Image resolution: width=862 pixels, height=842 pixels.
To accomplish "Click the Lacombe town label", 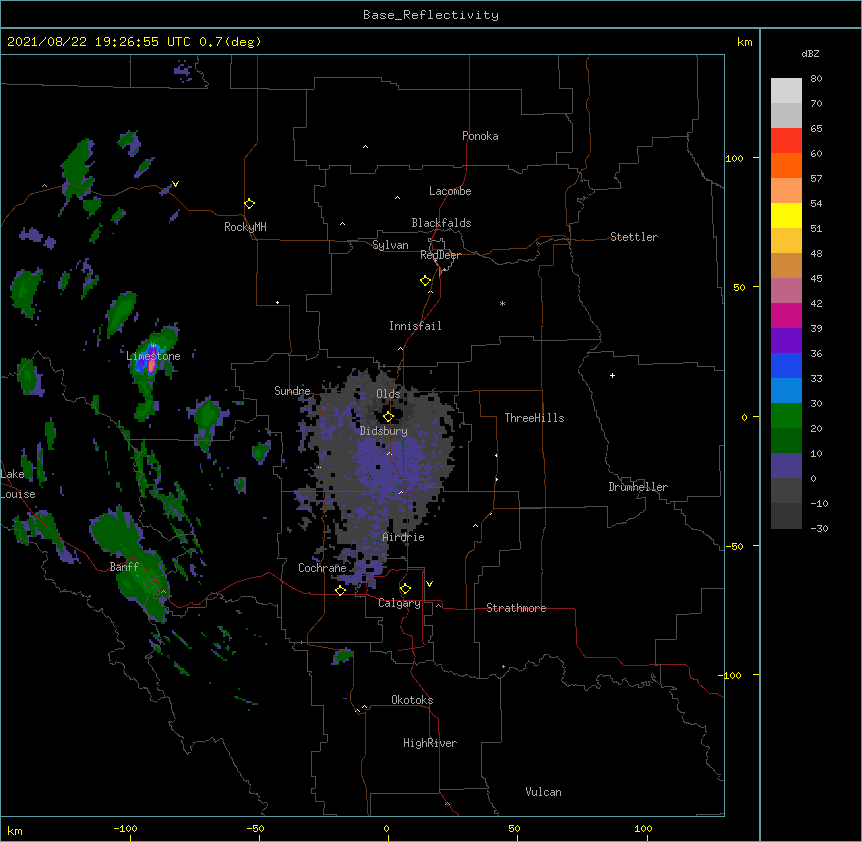I will click(450, 191).
